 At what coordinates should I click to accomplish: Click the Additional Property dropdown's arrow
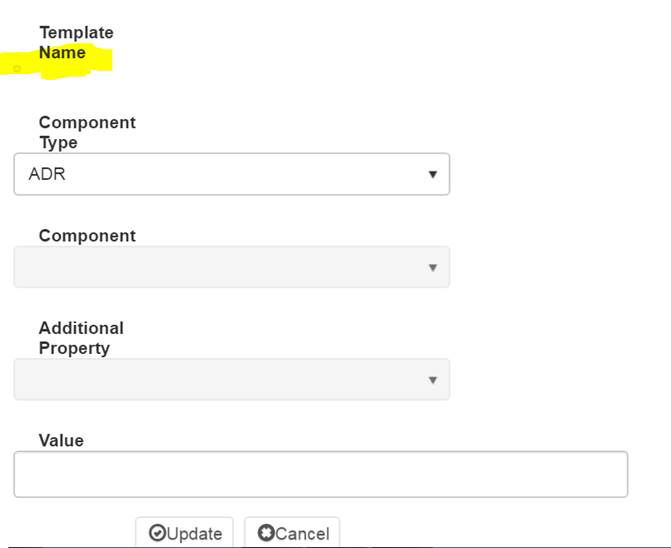[x=432, y=380]
